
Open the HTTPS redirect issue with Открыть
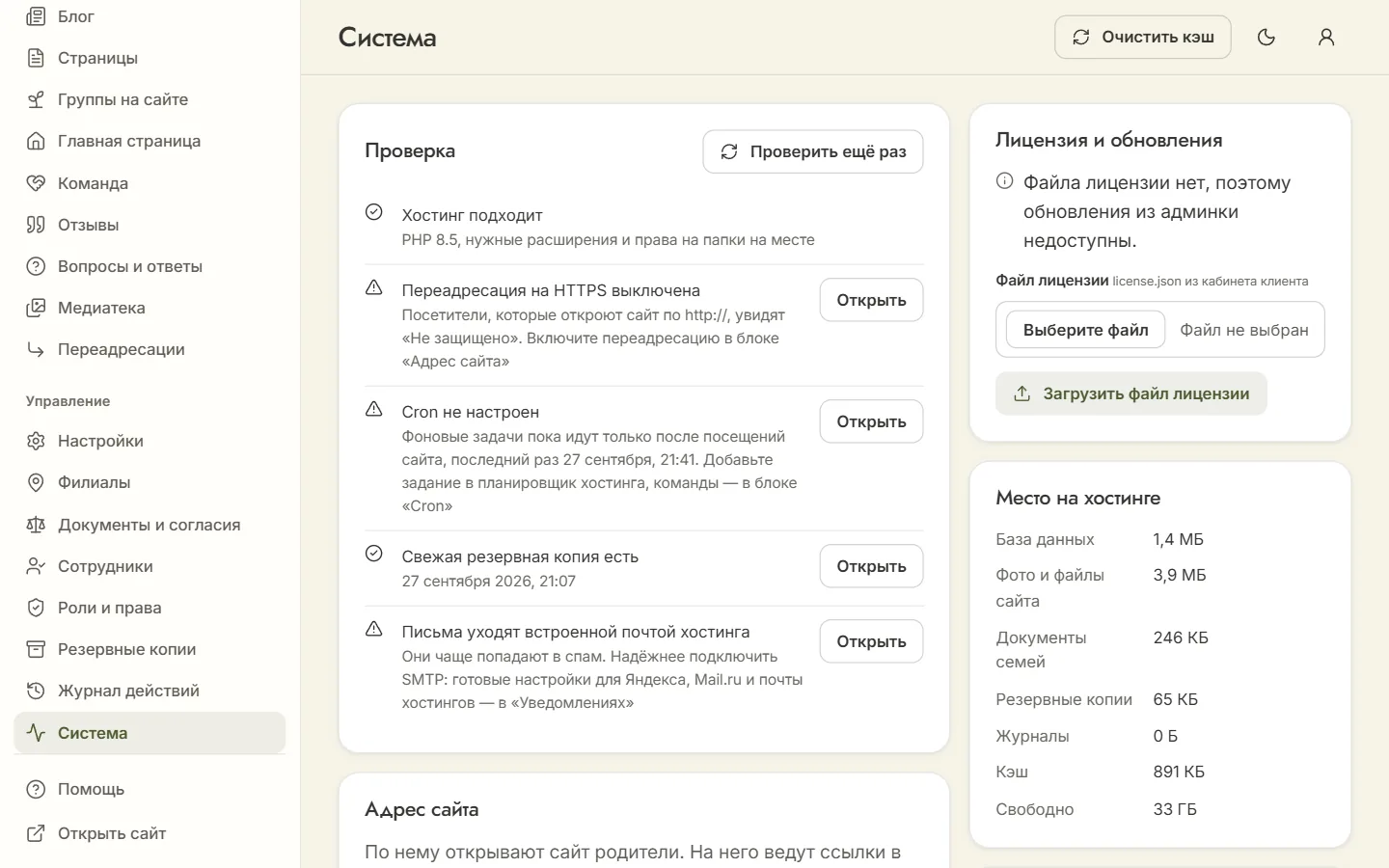point(871,300)
